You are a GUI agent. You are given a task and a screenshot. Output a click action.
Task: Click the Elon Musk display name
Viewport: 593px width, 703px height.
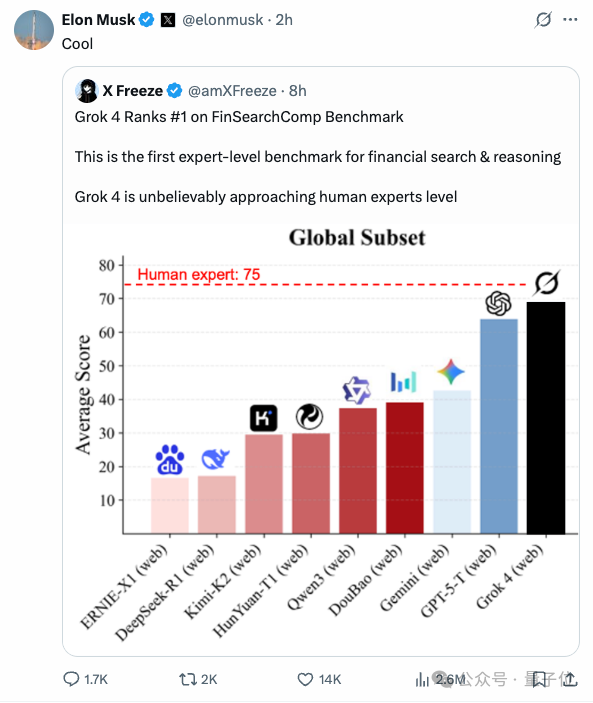pyautogui.click(x=98, y=20)
